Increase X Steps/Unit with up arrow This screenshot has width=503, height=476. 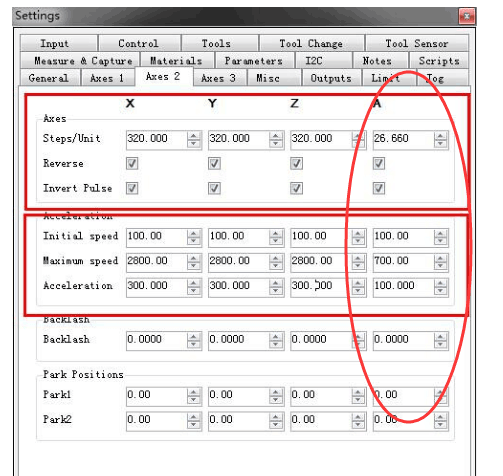click(194, 136)
